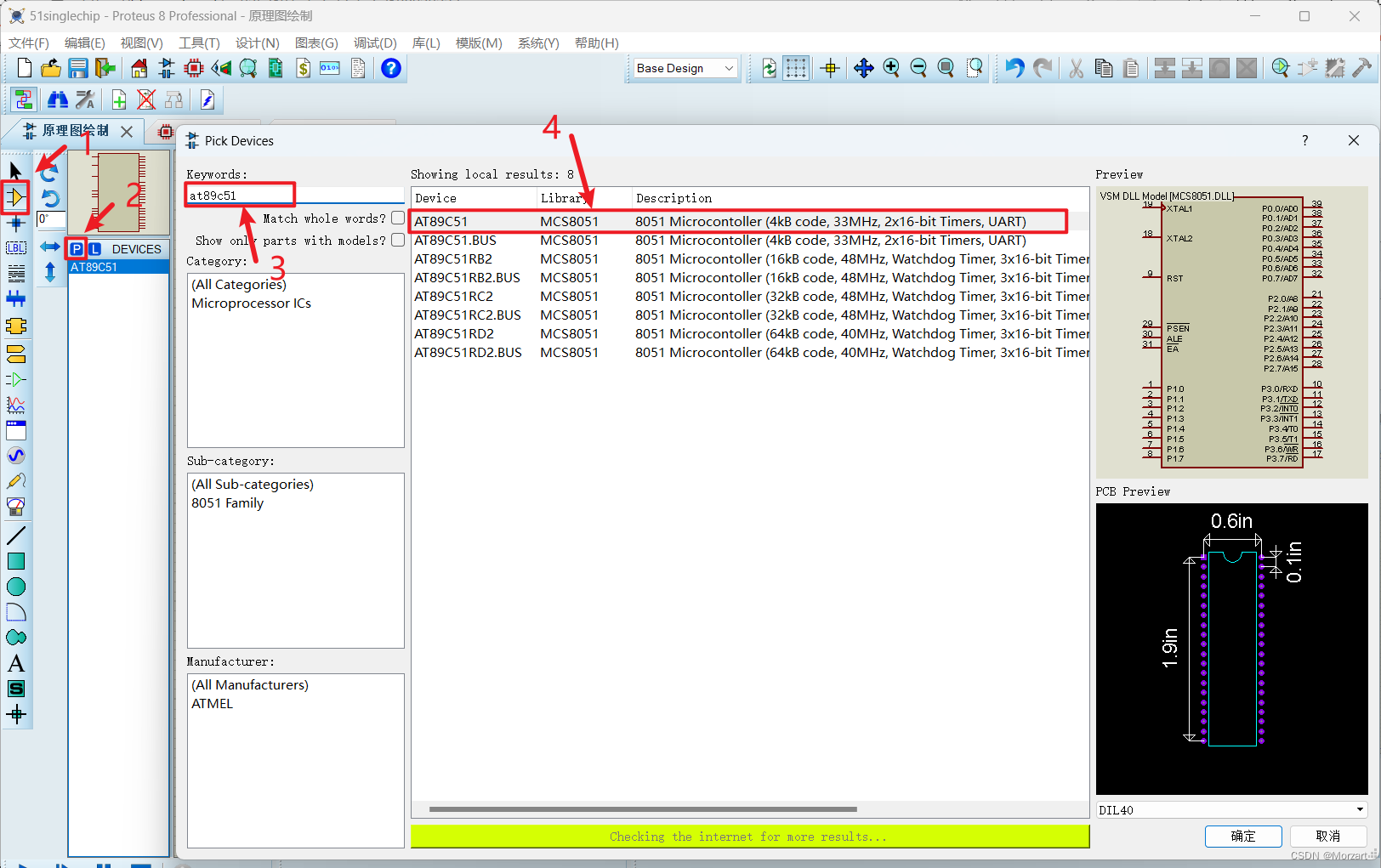Open the Bill of Materials dollar icon

coord(303,68)
